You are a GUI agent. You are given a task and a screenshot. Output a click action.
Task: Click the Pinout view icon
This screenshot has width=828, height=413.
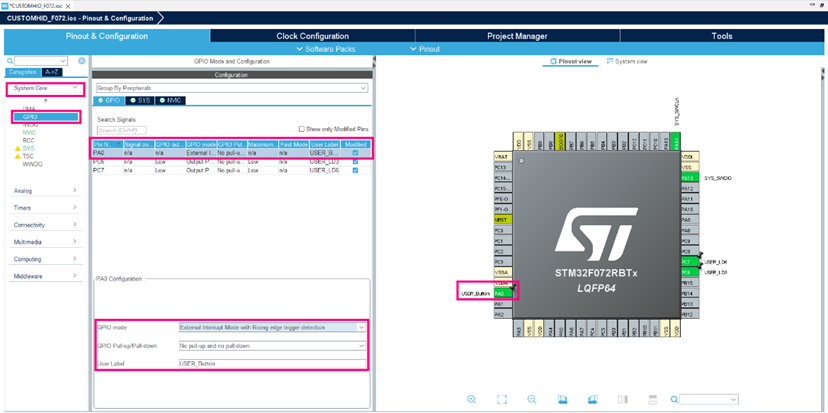tap(553, 61)
